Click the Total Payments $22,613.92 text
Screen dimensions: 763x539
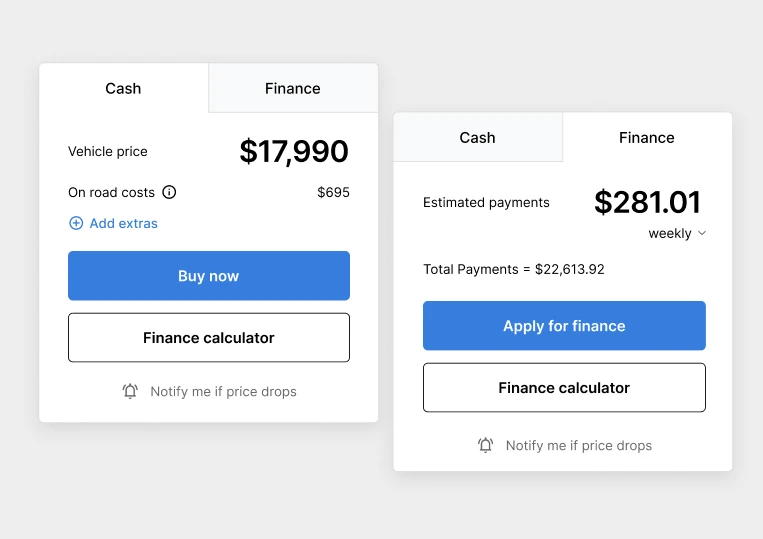pyautogui.click(x=514, y=269)
